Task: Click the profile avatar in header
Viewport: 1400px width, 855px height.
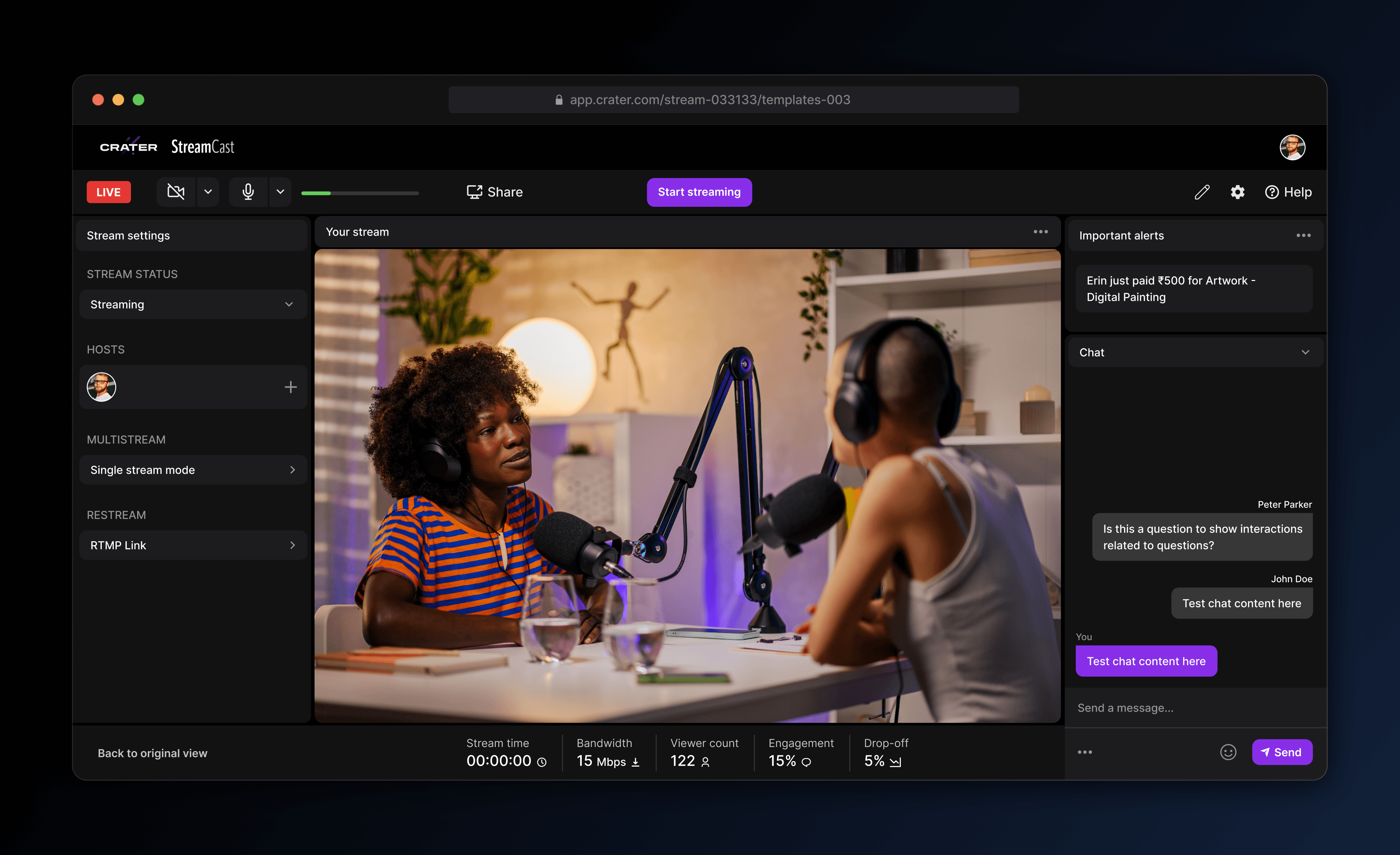Action: click(1292, 147)
